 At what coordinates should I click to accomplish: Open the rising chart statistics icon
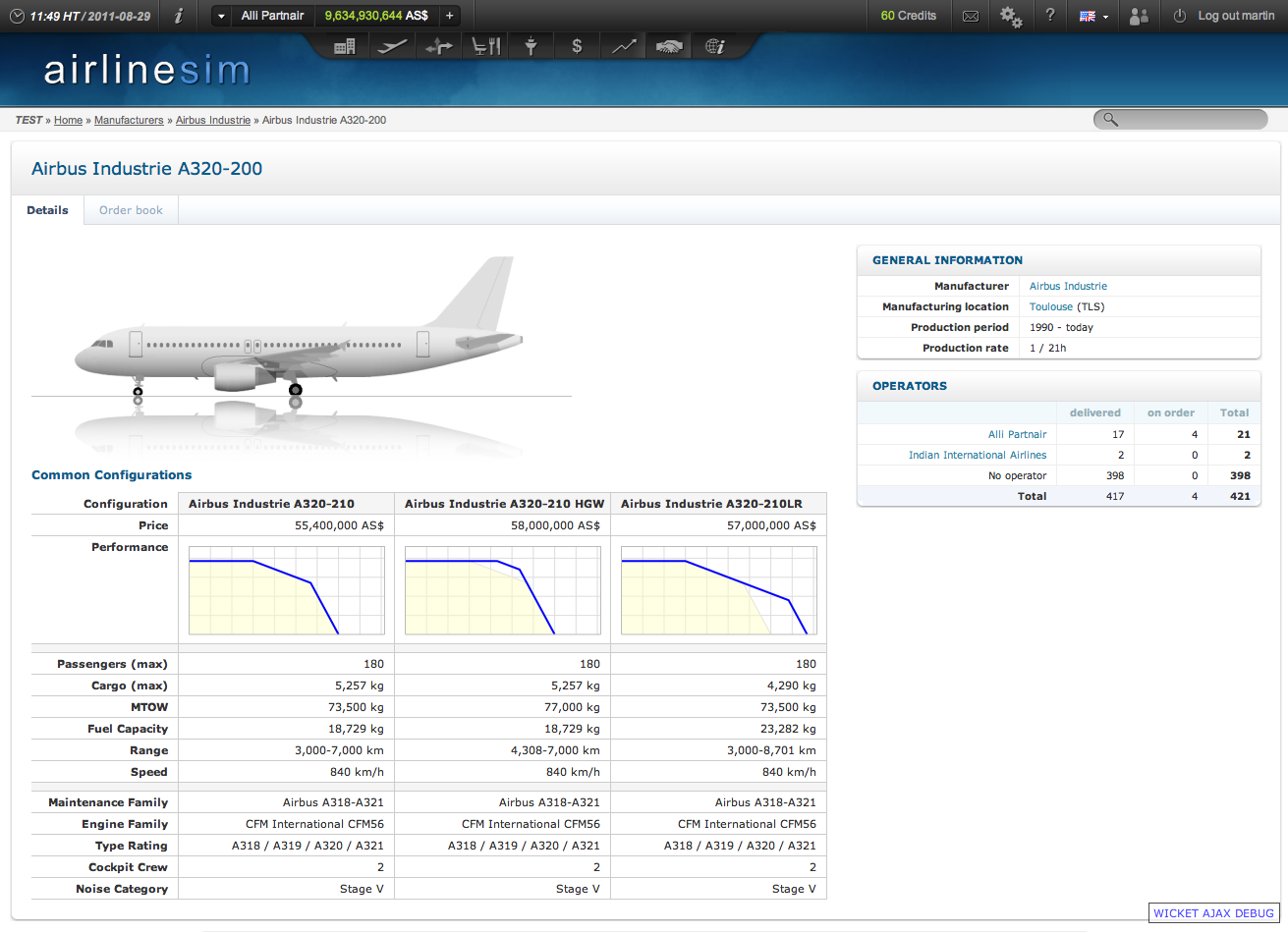click(x=623, y=46)
